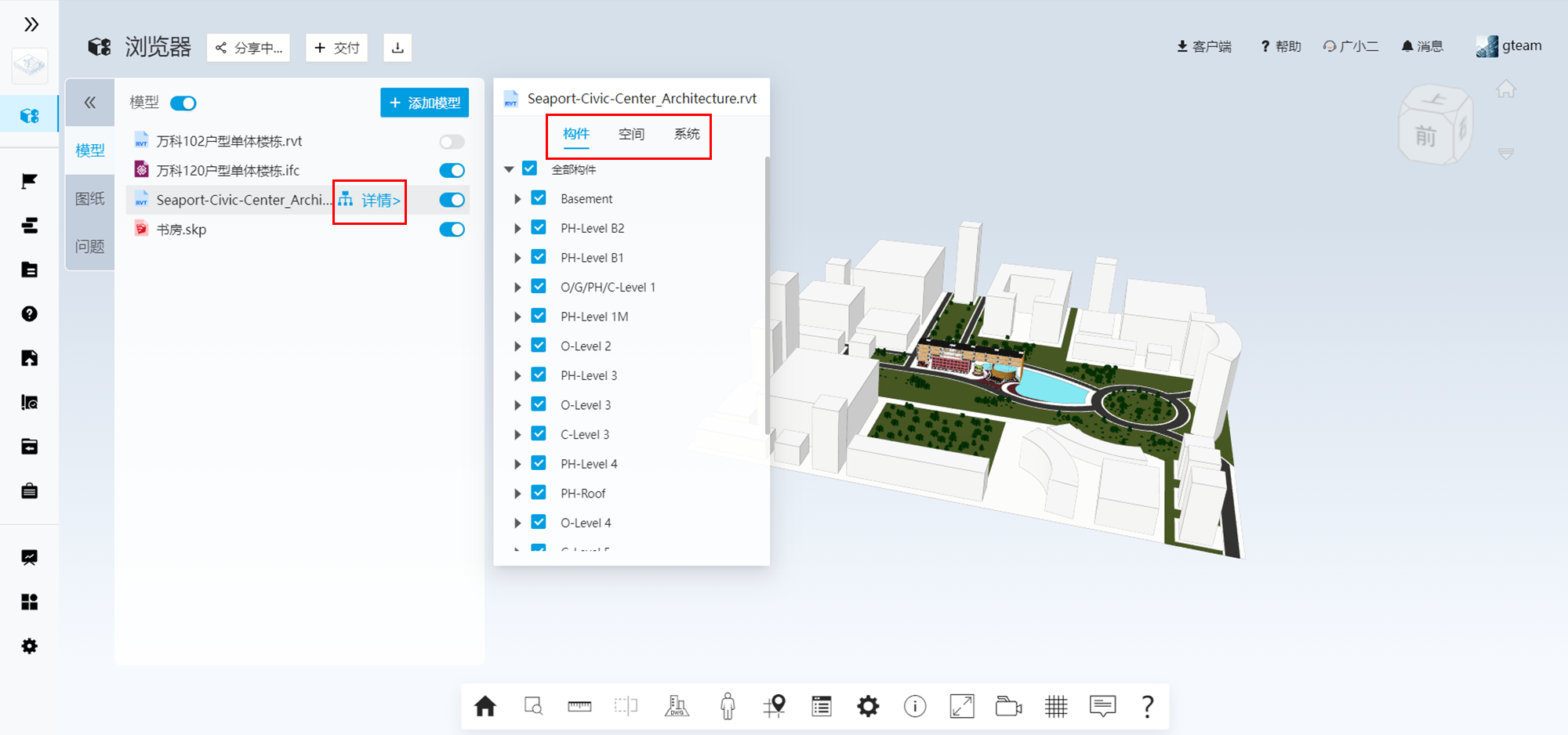1568x735 pixels.
Task: Open the section cut tool
Action: point(626,706)
